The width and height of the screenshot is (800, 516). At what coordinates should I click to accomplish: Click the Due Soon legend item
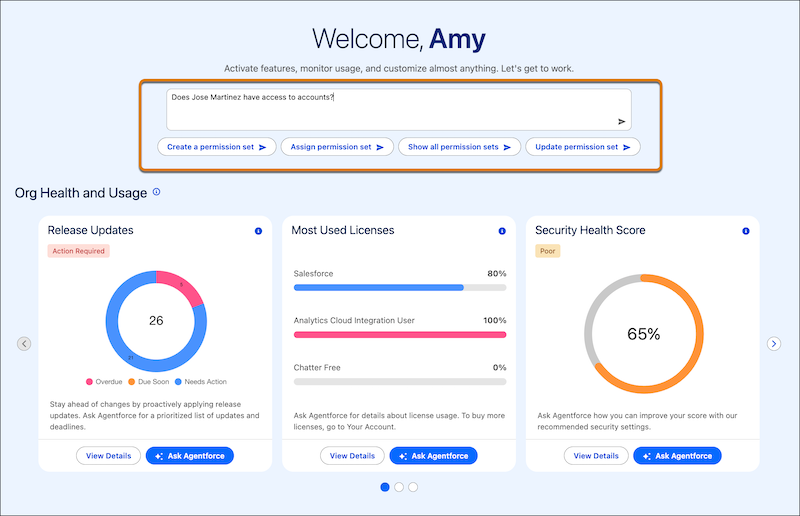coord(148,382)
